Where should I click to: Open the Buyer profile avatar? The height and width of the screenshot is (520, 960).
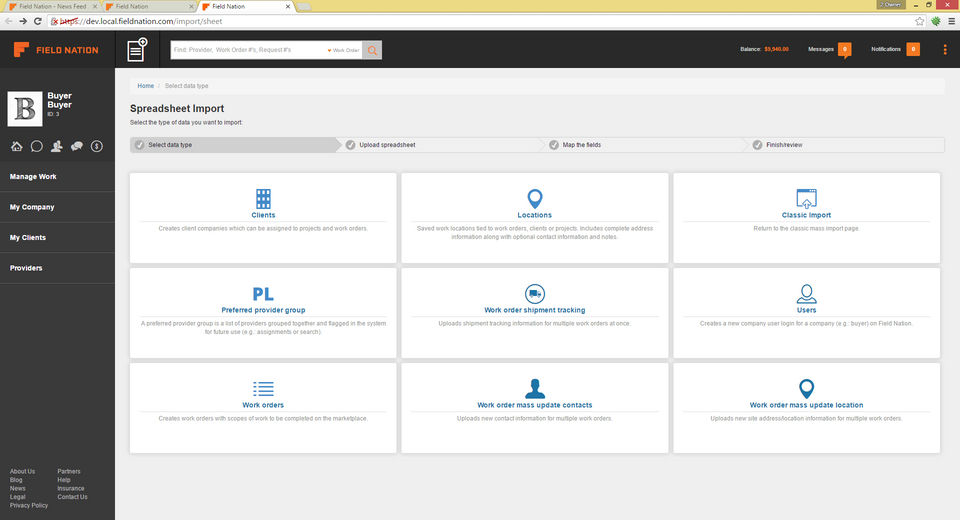tap(24, 108)
